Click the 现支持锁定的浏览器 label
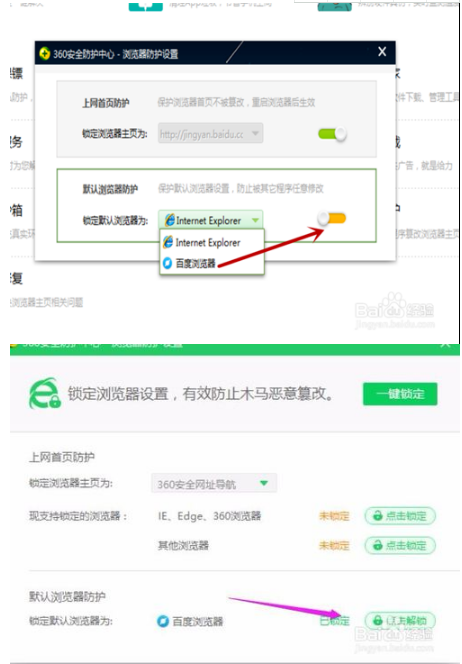462x664 pixels. [78, 516]
